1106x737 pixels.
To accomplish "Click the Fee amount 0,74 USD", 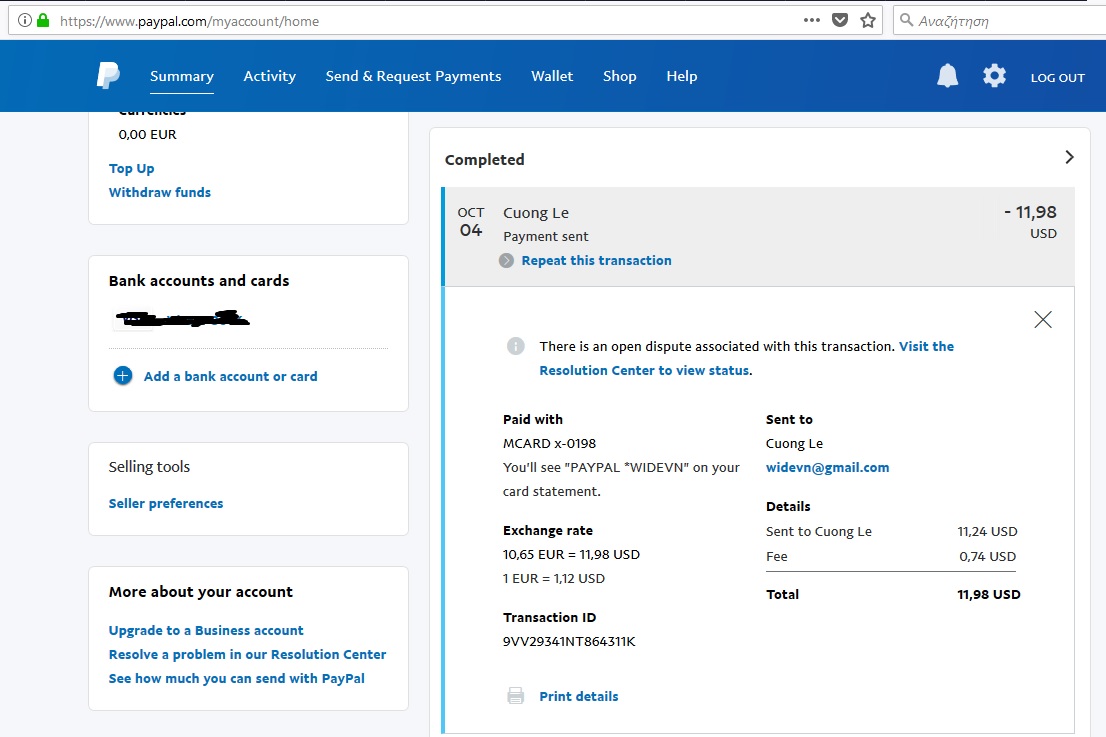I will [988, 556].
